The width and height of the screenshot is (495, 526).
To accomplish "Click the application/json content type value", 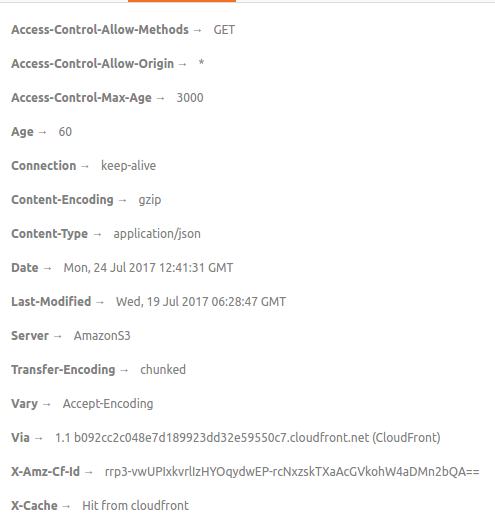I will click(x=157, y=234).
